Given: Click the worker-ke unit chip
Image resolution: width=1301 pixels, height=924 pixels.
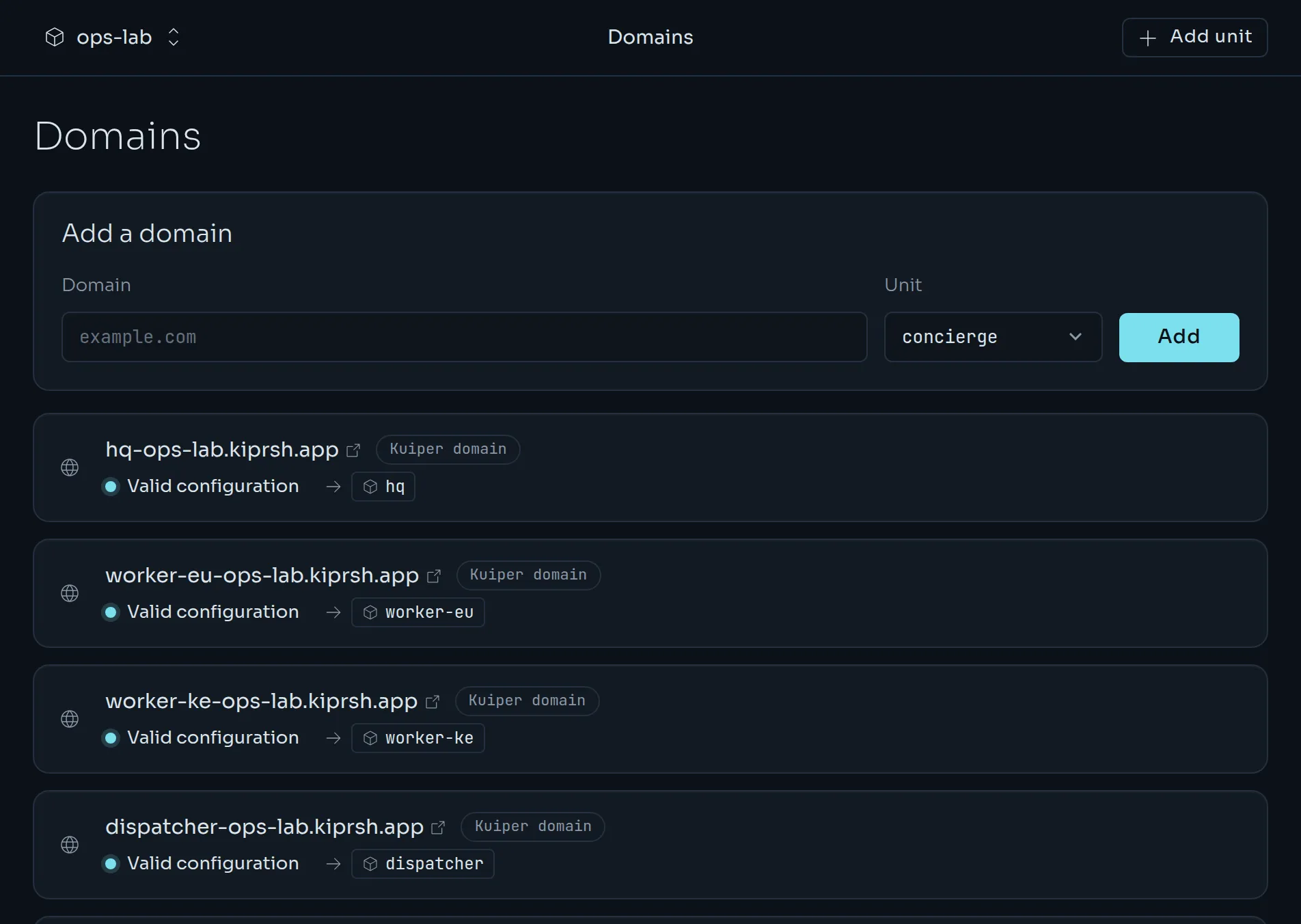Looking at the screenshot, I should pyautogui.click(x=418, y=738).
